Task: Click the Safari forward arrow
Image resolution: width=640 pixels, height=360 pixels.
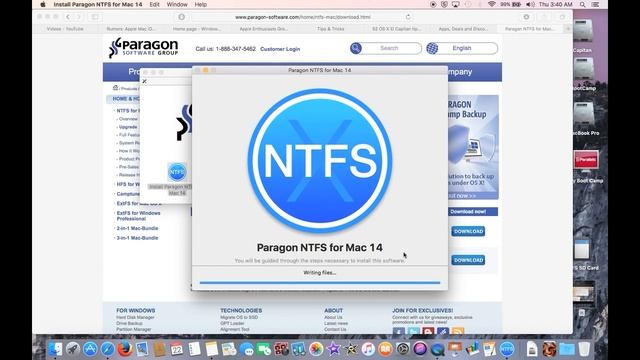Action: (79, 17)
